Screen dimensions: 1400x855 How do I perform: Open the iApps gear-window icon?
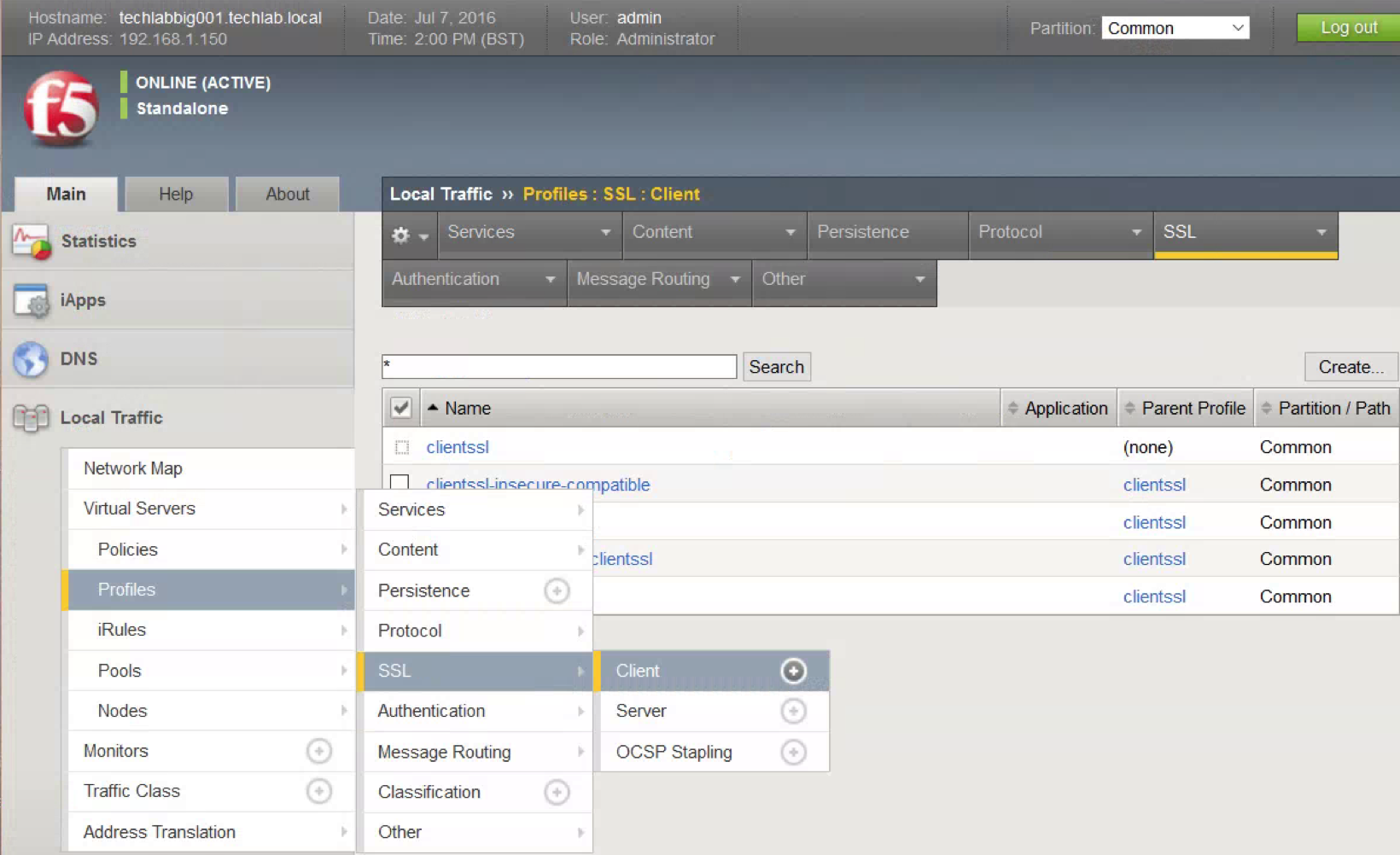pos(32,300)
